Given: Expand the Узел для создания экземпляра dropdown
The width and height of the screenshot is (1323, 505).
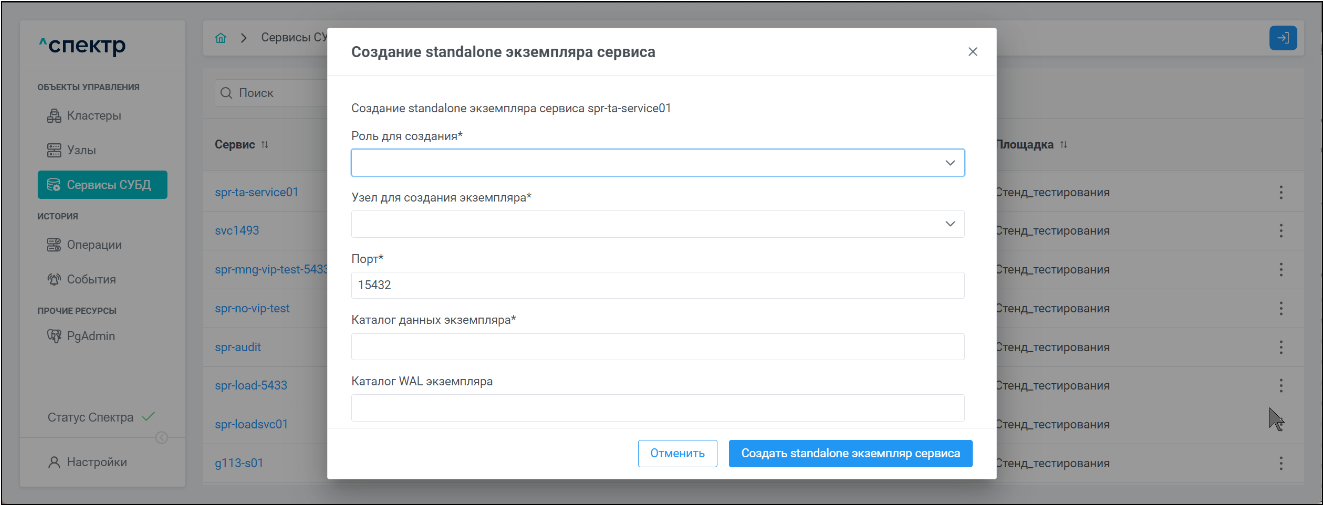Looking at the screenshot, I should click(657, 224).
